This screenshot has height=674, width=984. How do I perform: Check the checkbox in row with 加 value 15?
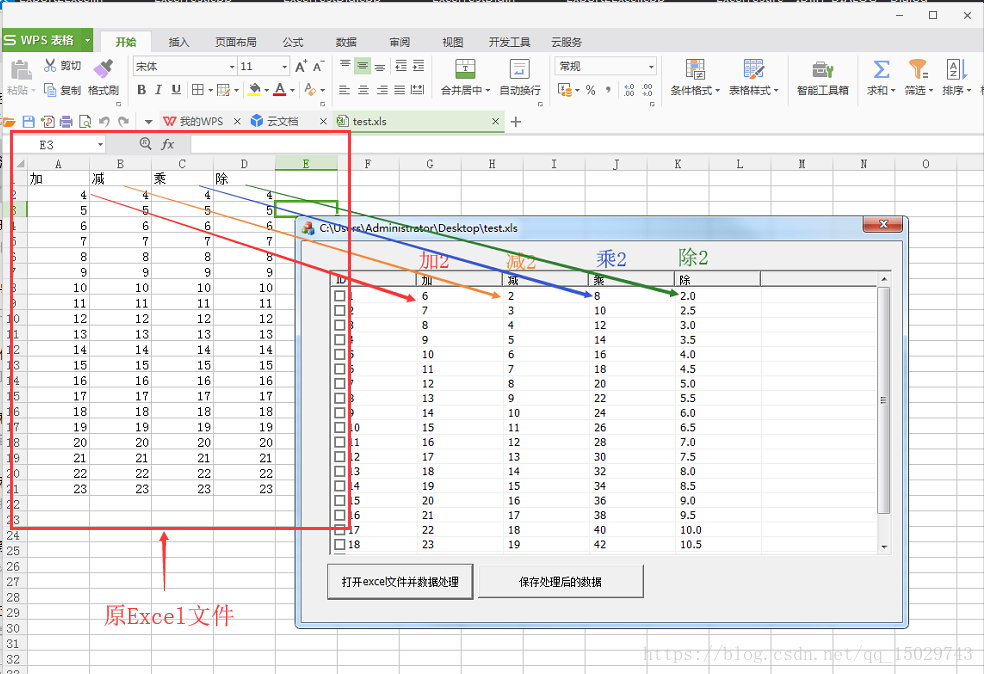tap(340, 427)
